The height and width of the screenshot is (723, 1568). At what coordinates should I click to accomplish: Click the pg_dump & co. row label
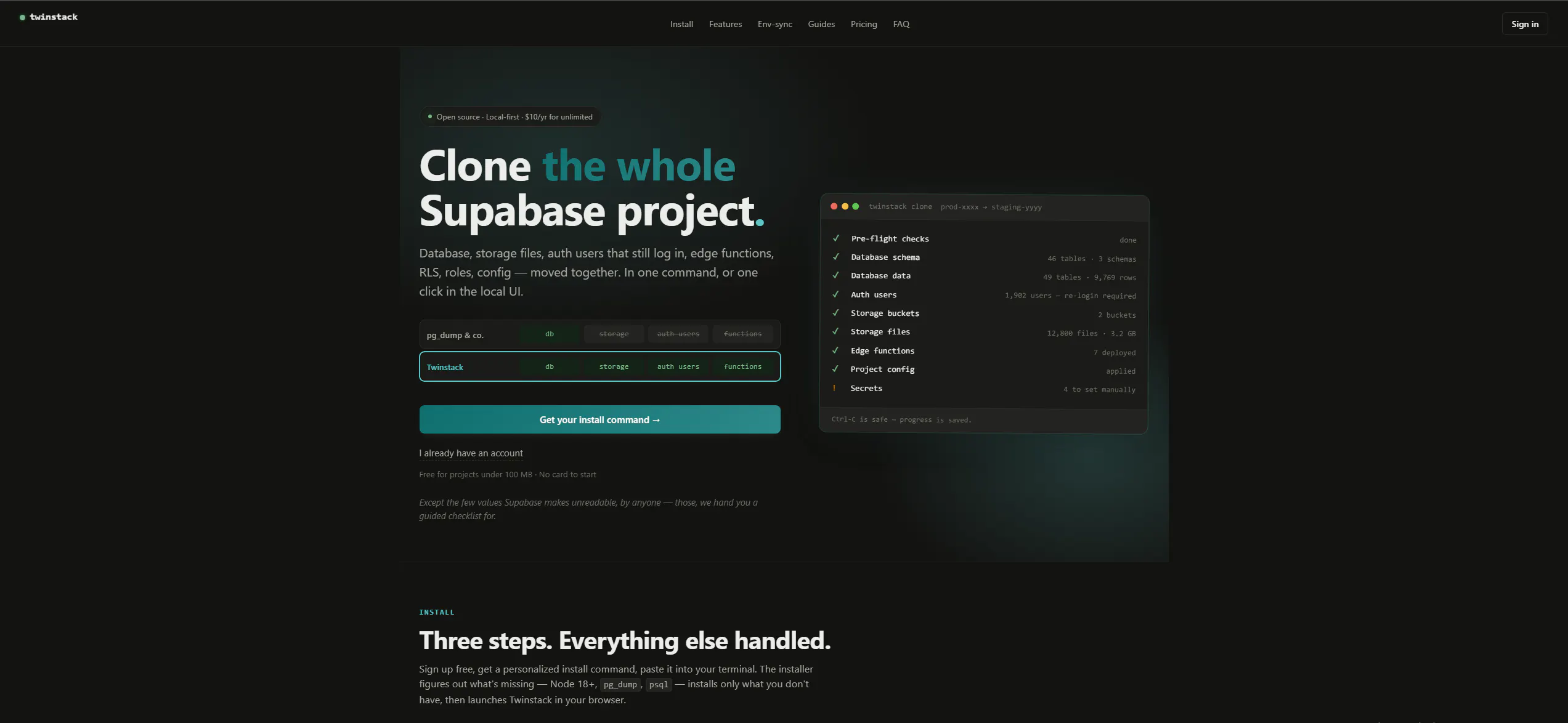(455, 335)
